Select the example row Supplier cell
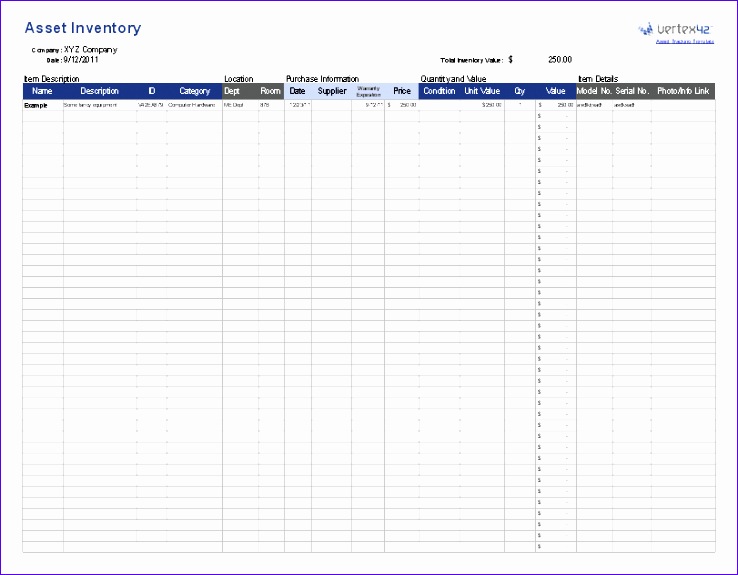738x575 pixels. pos(331,105)
